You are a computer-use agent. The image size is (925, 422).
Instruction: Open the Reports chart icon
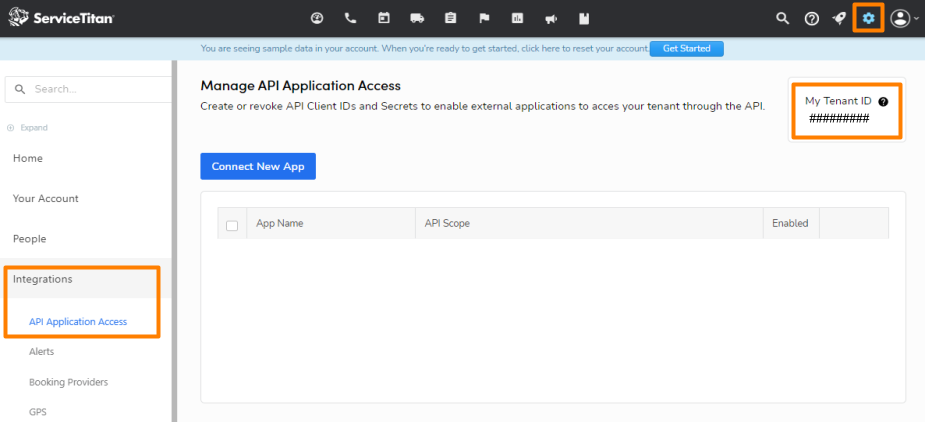517,18
